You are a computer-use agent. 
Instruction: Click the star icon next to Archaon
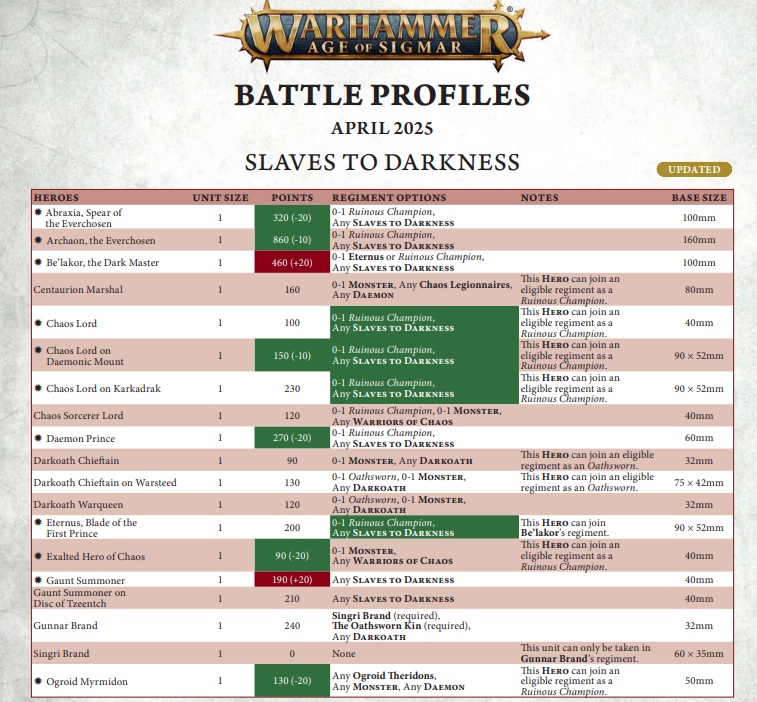pos(38,240)
